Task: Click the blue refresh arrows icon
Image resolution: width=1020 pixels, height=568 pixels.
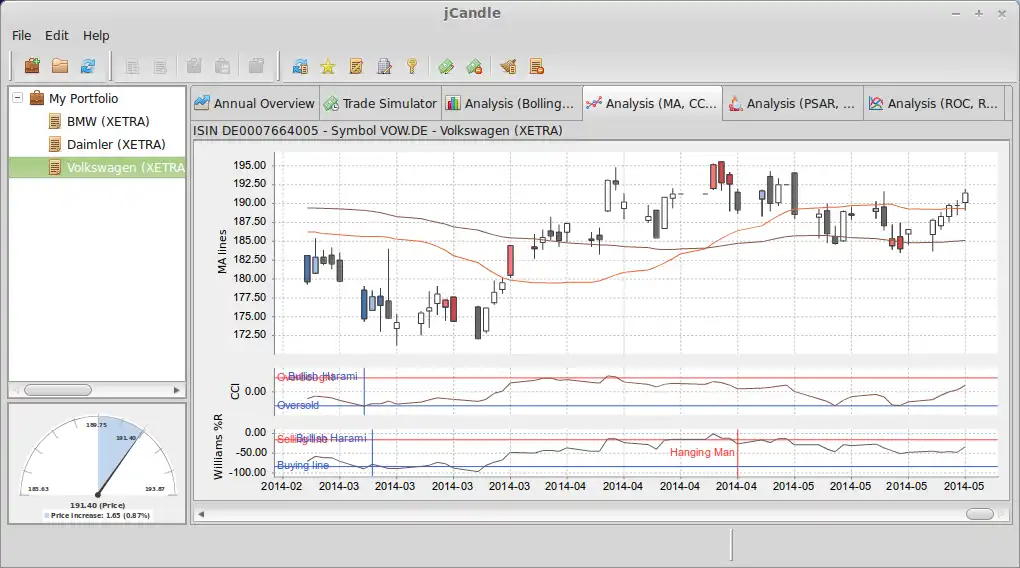Action: [x=88, y=66]
